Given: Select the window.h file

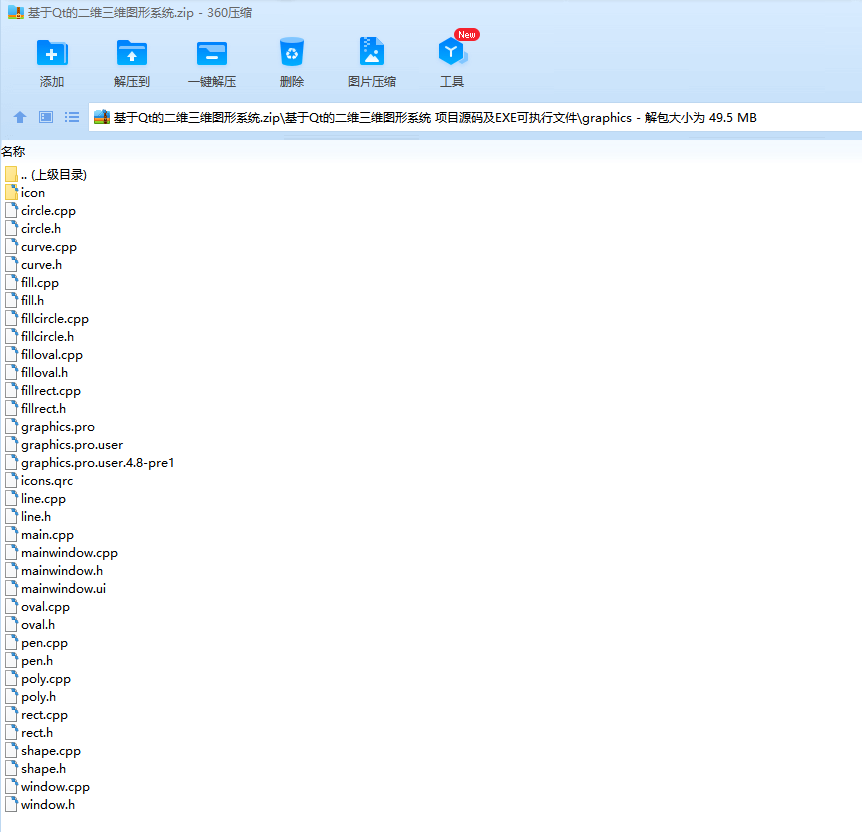Looking at the screenshot, I should 40,805.
